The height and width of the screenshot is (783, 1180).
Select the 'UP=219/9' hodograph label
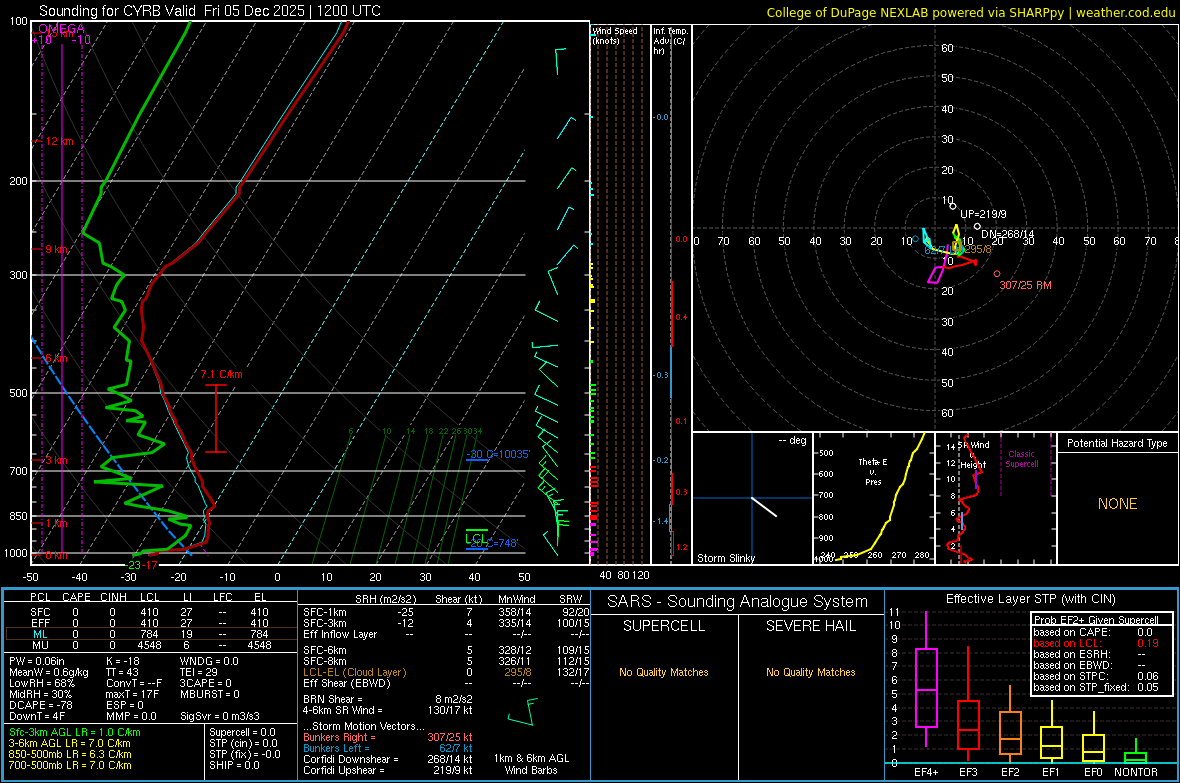coord(983,215)
